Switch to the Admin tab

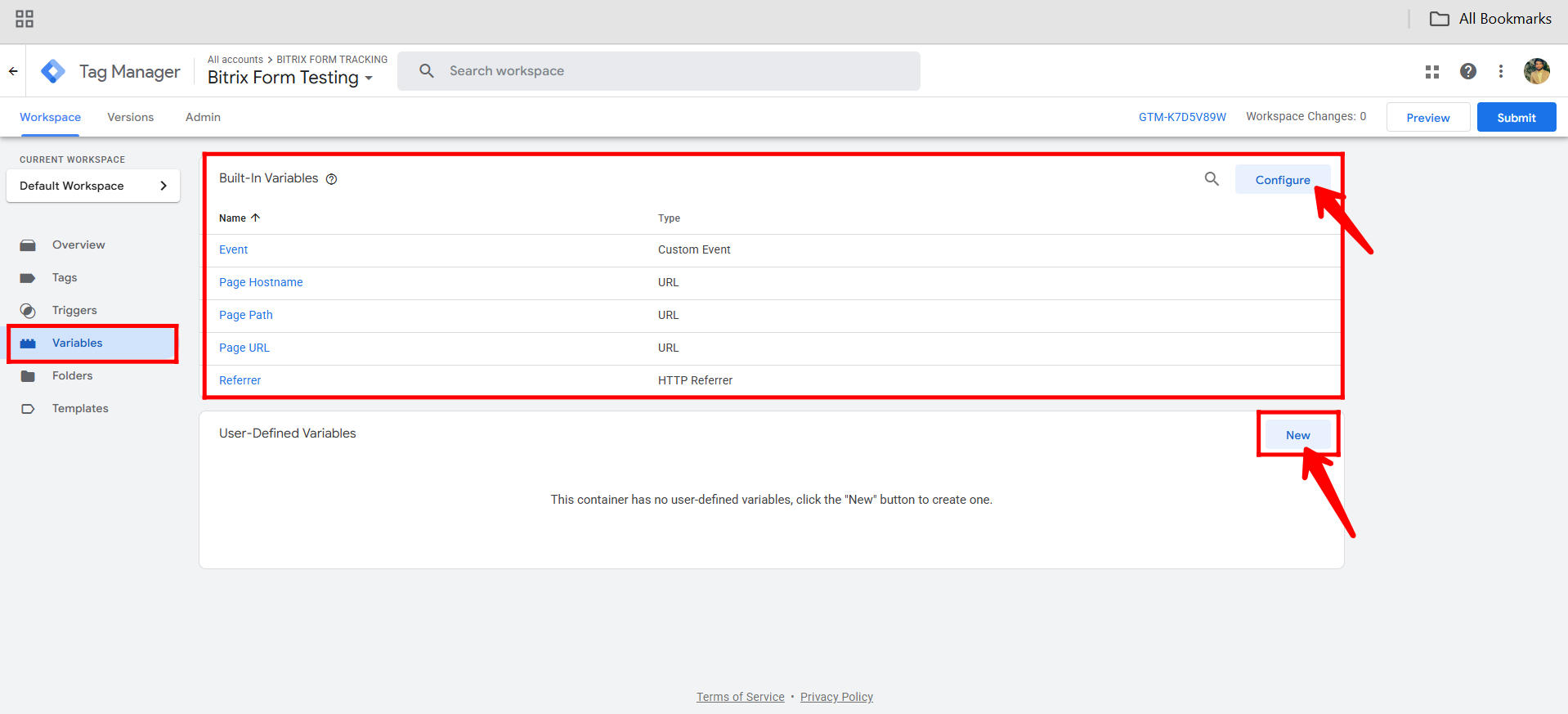203,117
